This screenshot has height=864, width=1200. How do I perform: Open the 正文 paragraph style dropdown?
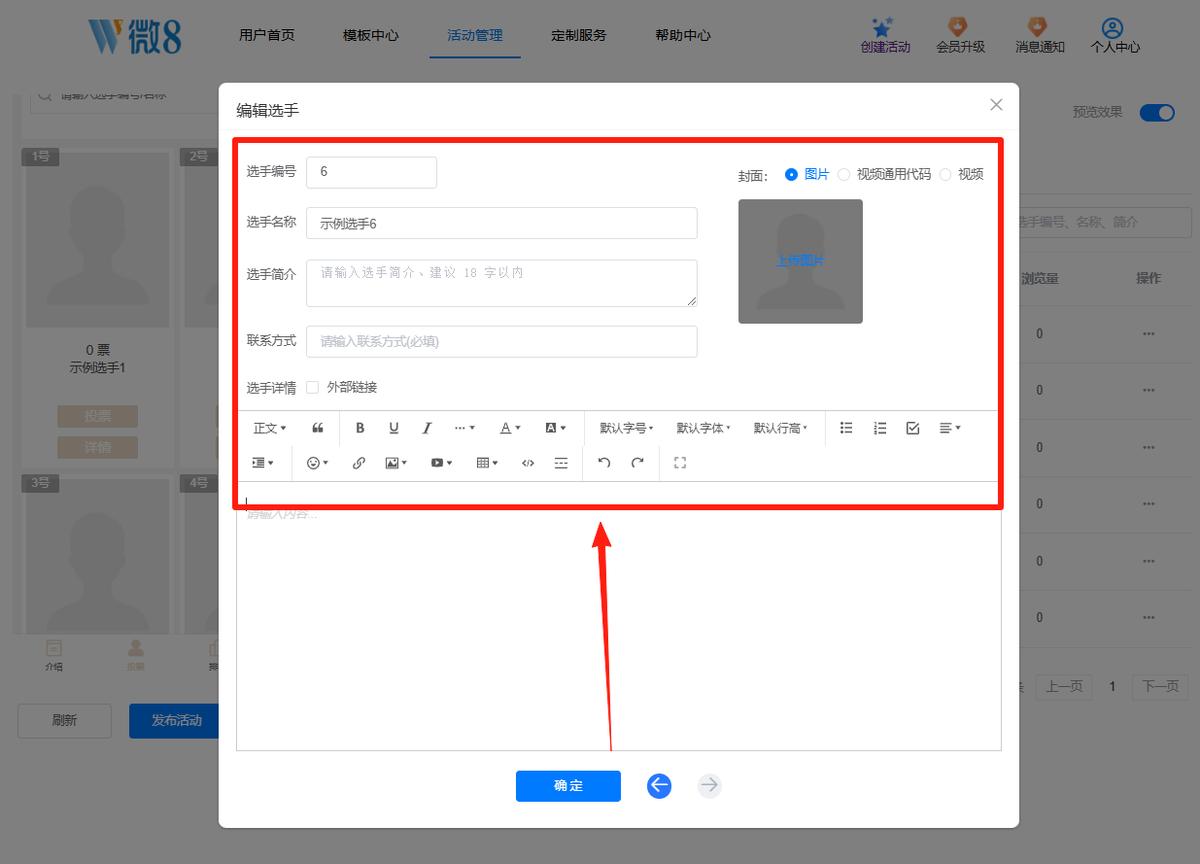(x=269, y=428)
